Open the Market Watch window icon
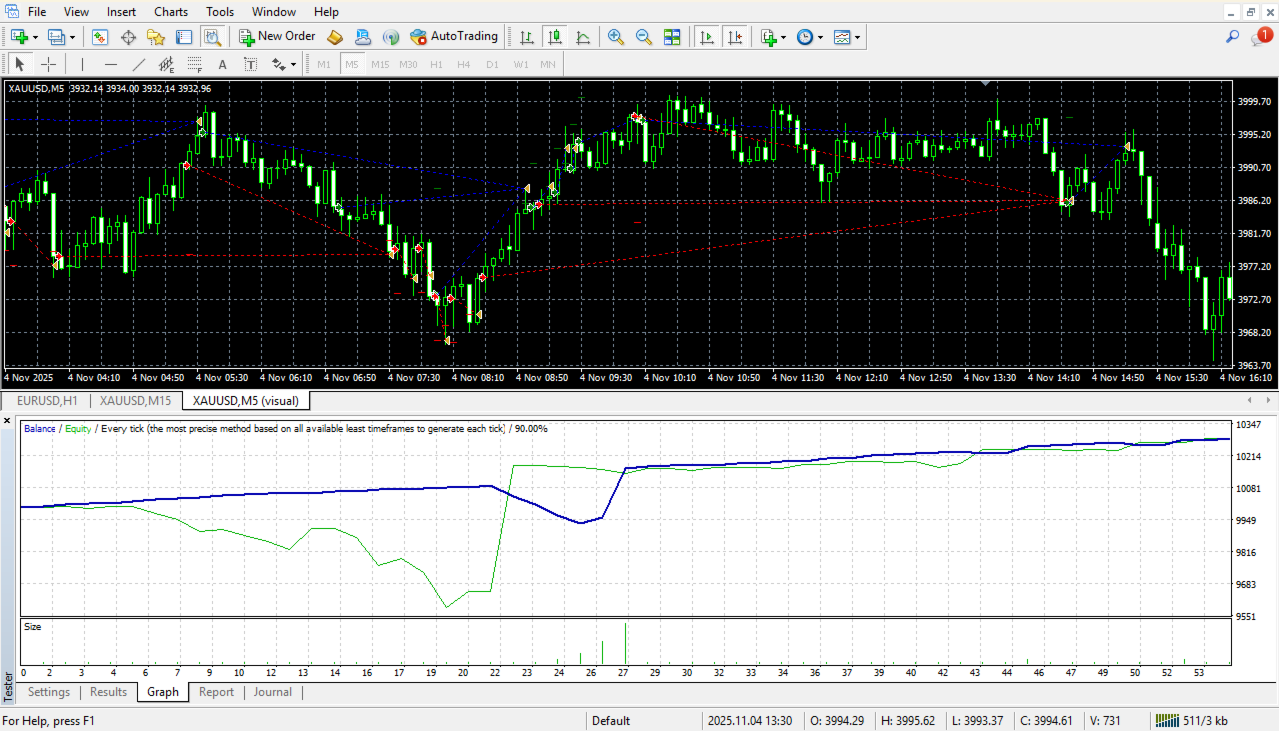 tap(100, 37)
